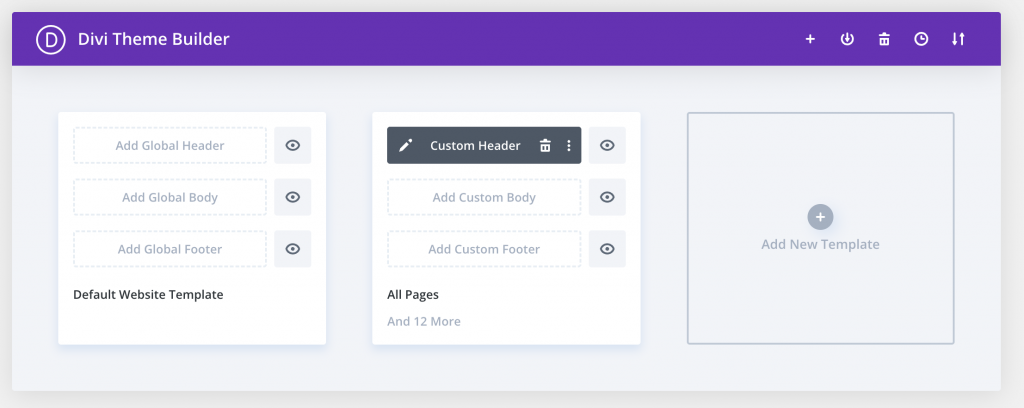Click Add Global Footer area

[x=170, y=250]
